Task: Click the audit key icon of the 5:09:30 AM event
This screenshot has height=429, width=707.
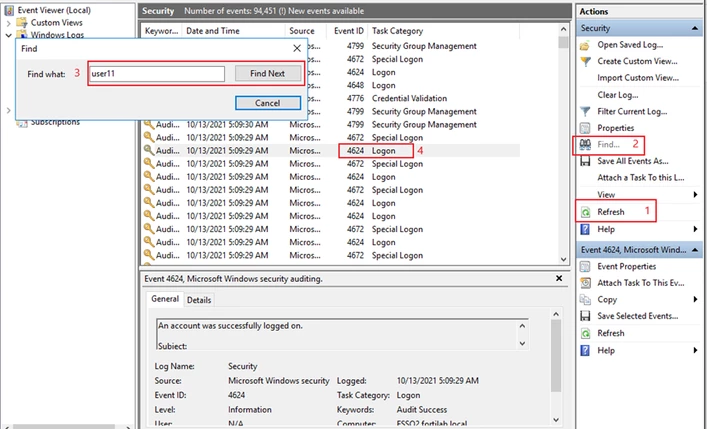Action: tap(148, 125)
